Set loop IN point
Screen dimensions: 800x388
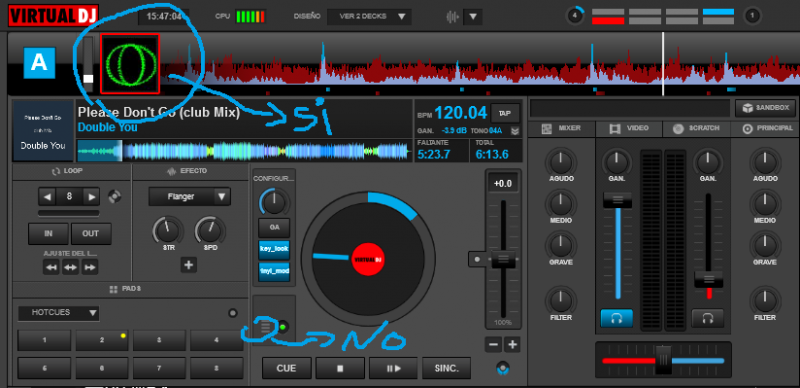(x=48, y=234)
